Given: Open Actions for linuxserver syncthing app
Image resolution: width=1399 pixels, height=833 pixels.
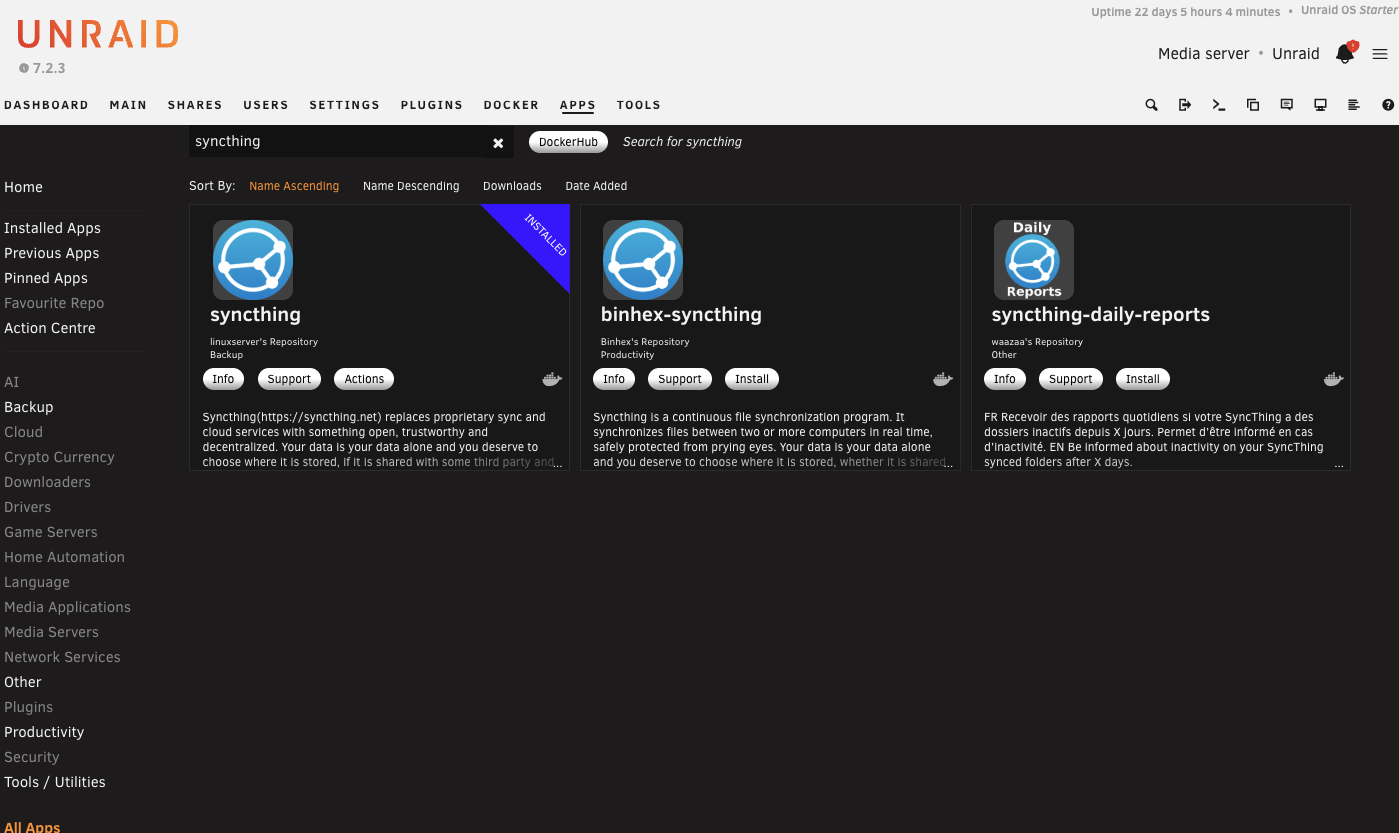Looking at the screenshot, I should tap(364, 379).
